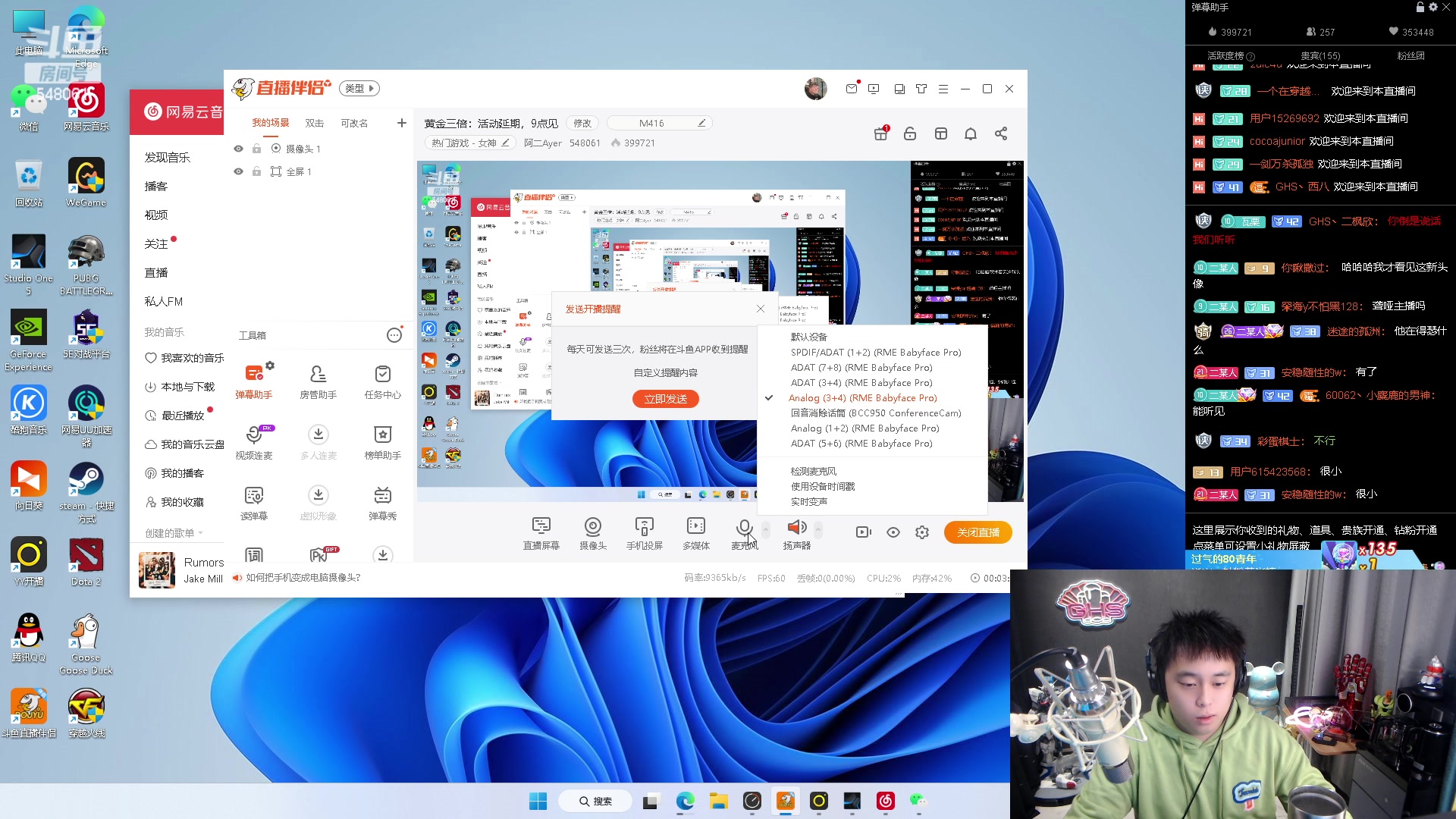Open the 房管助手 tool
The width and height of the screenshot is (1456, 819).
click(318, 381)
